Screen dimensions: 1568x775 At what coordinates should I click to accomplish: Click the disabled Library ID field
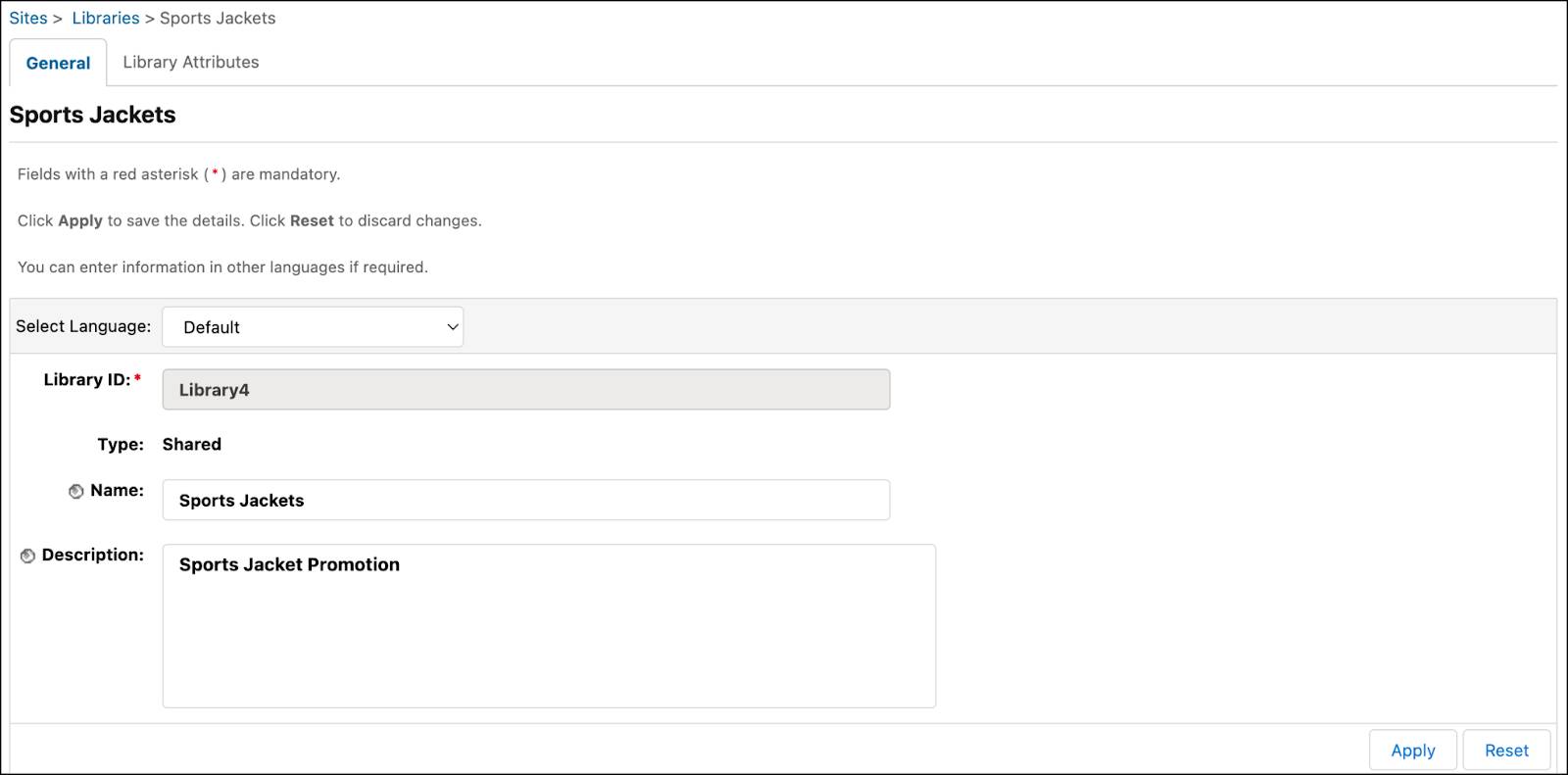point(526,389)
